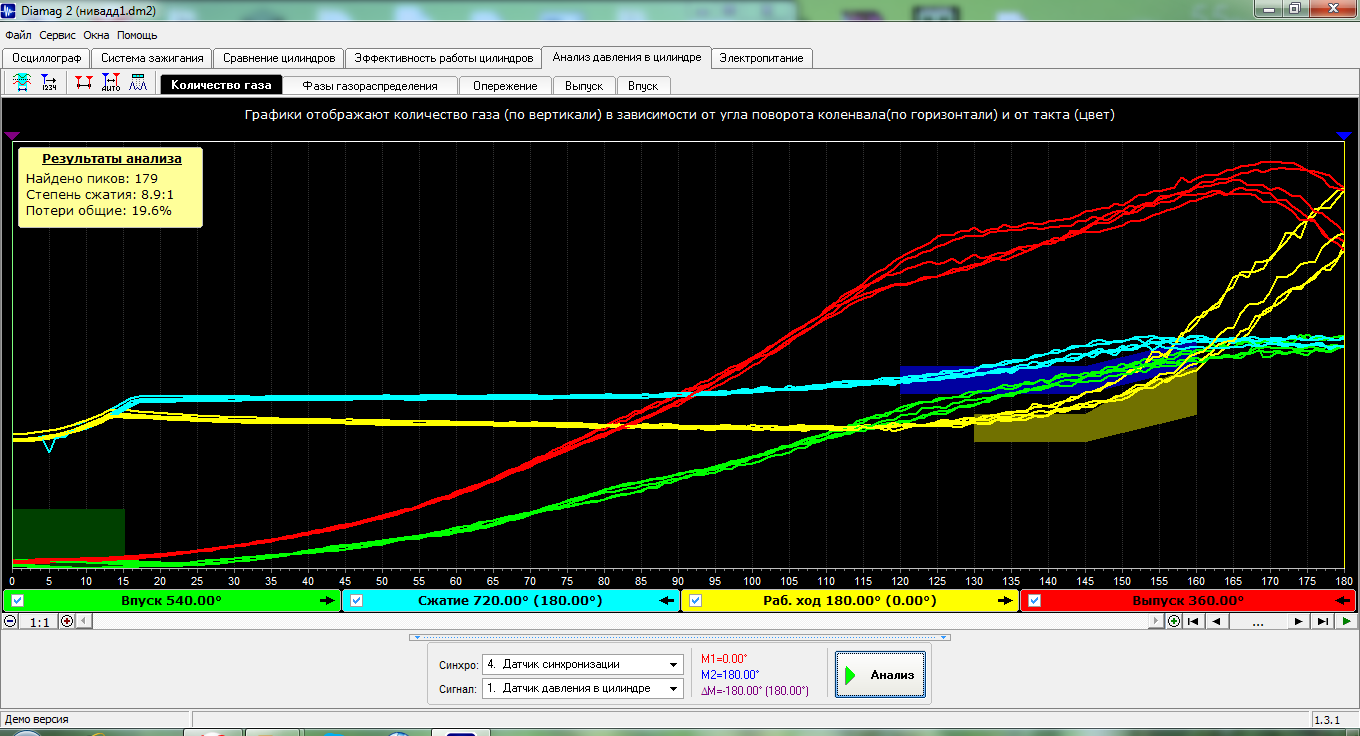Click the ΔM=-180.00° readout
This screenshot has height=736, width=1360.
coord(754,691)
